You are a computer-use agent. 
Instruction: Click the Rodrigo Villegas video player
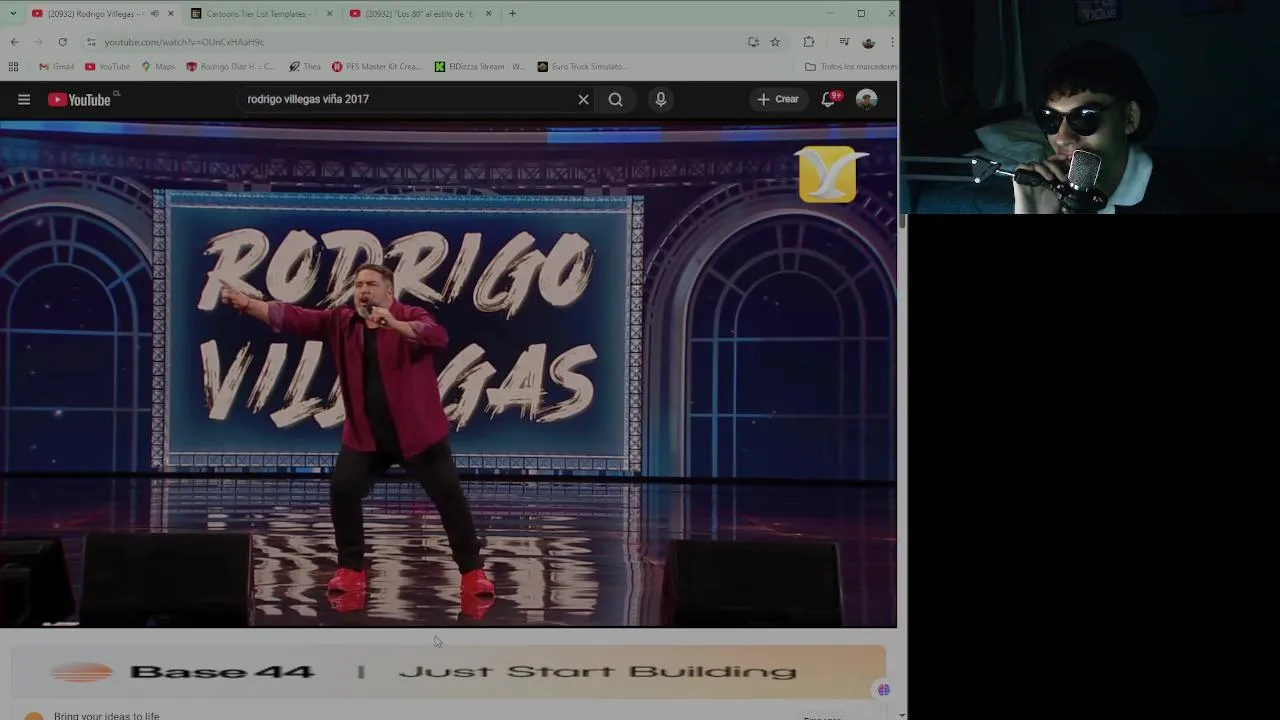tap(448, 374)
